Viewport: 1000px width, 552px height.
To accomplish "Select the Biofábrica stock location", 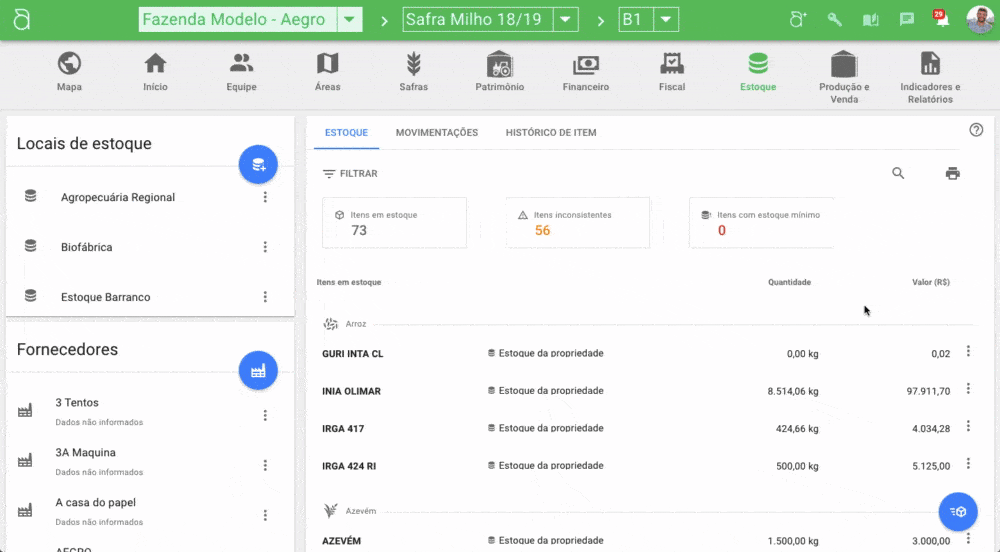I will tap(87, 247).
